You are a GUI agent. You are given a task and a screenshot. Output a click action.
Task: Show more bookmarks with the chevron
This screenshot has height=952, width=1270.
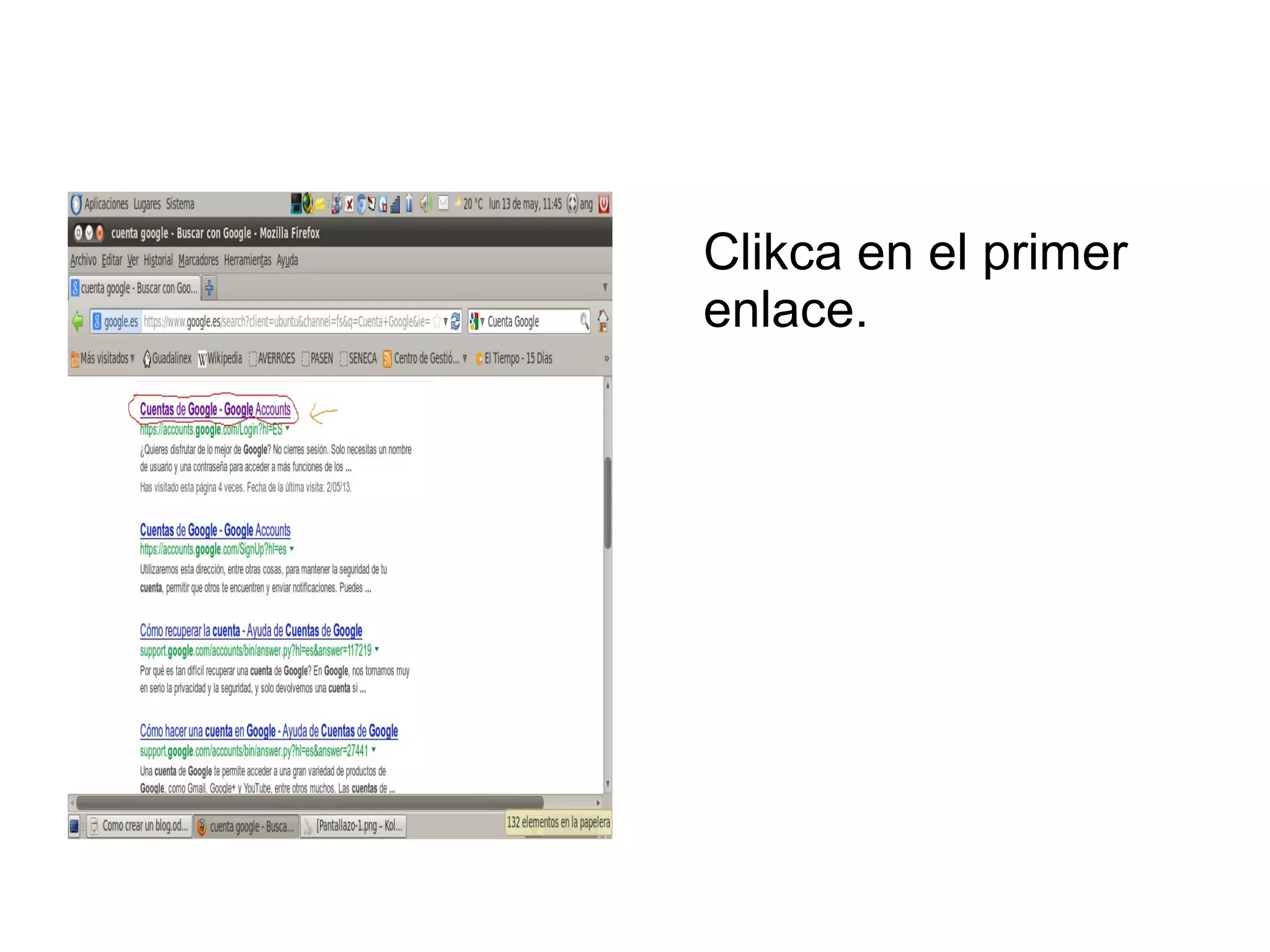click(x=606, y=358)
